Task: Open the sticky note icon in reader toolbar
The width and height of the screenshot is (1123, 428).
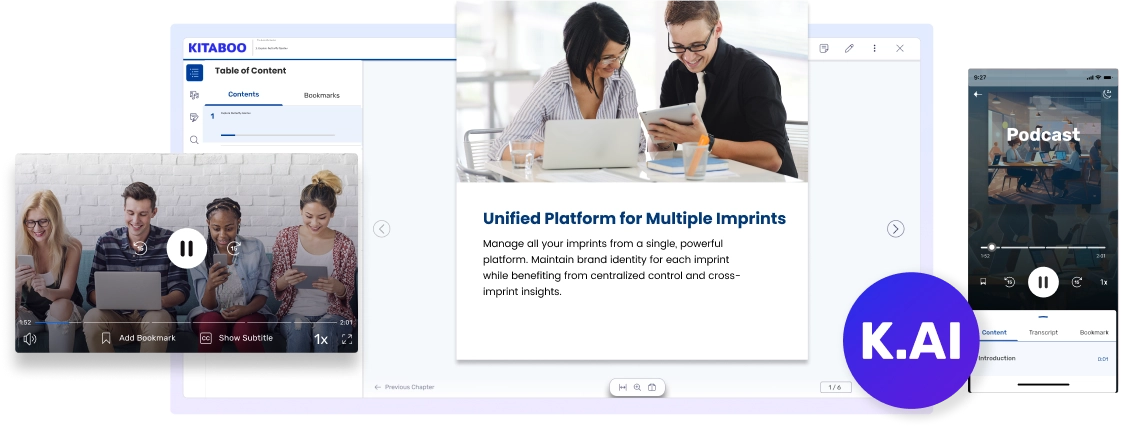Action: click(x=824, y=48)
